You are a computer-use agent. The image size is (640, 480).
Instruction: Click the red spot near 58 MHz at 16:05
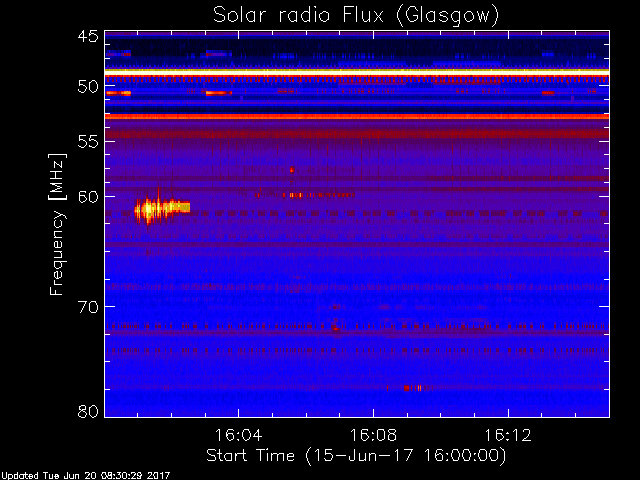292,169
